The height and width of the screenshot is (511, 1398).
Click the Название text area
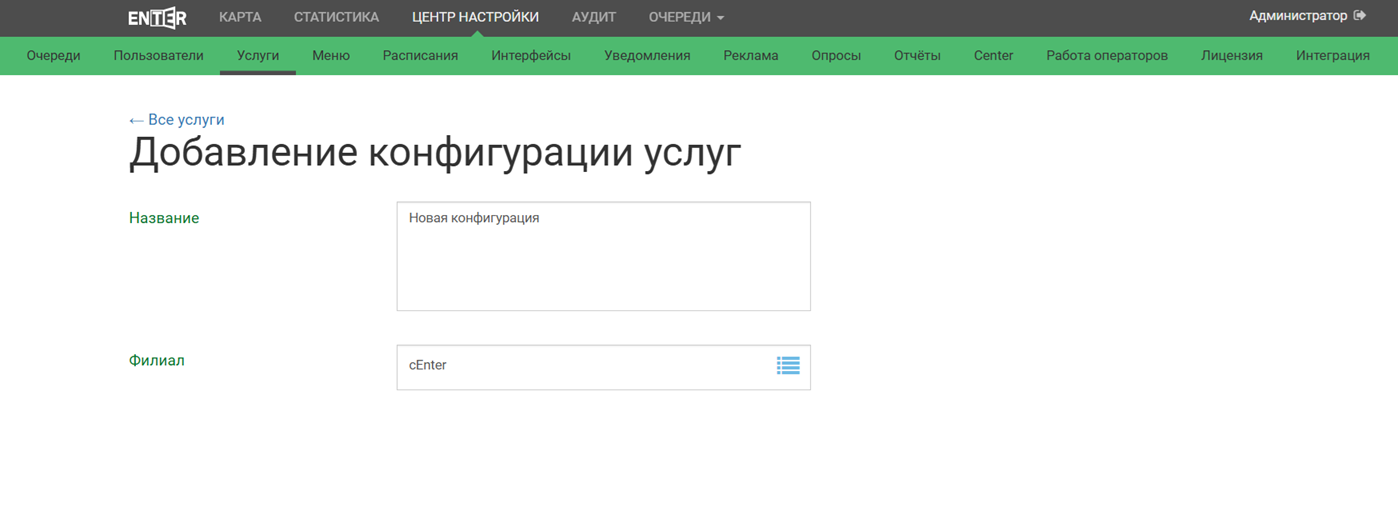coord(603,257)
